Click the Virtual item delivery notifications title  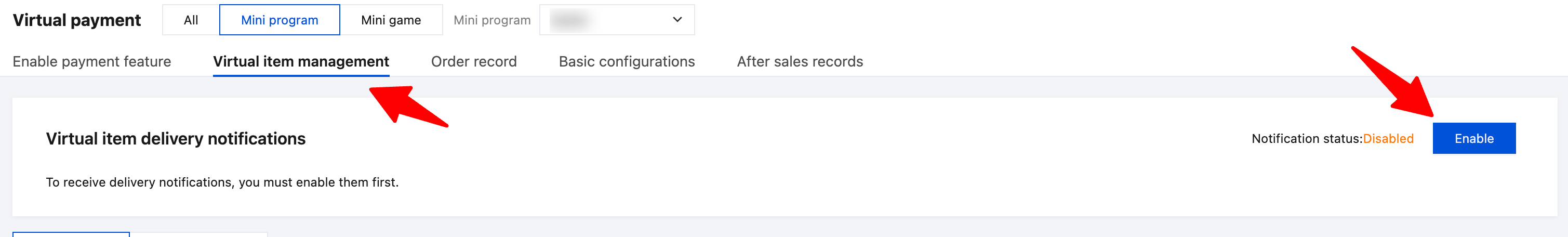176,139
